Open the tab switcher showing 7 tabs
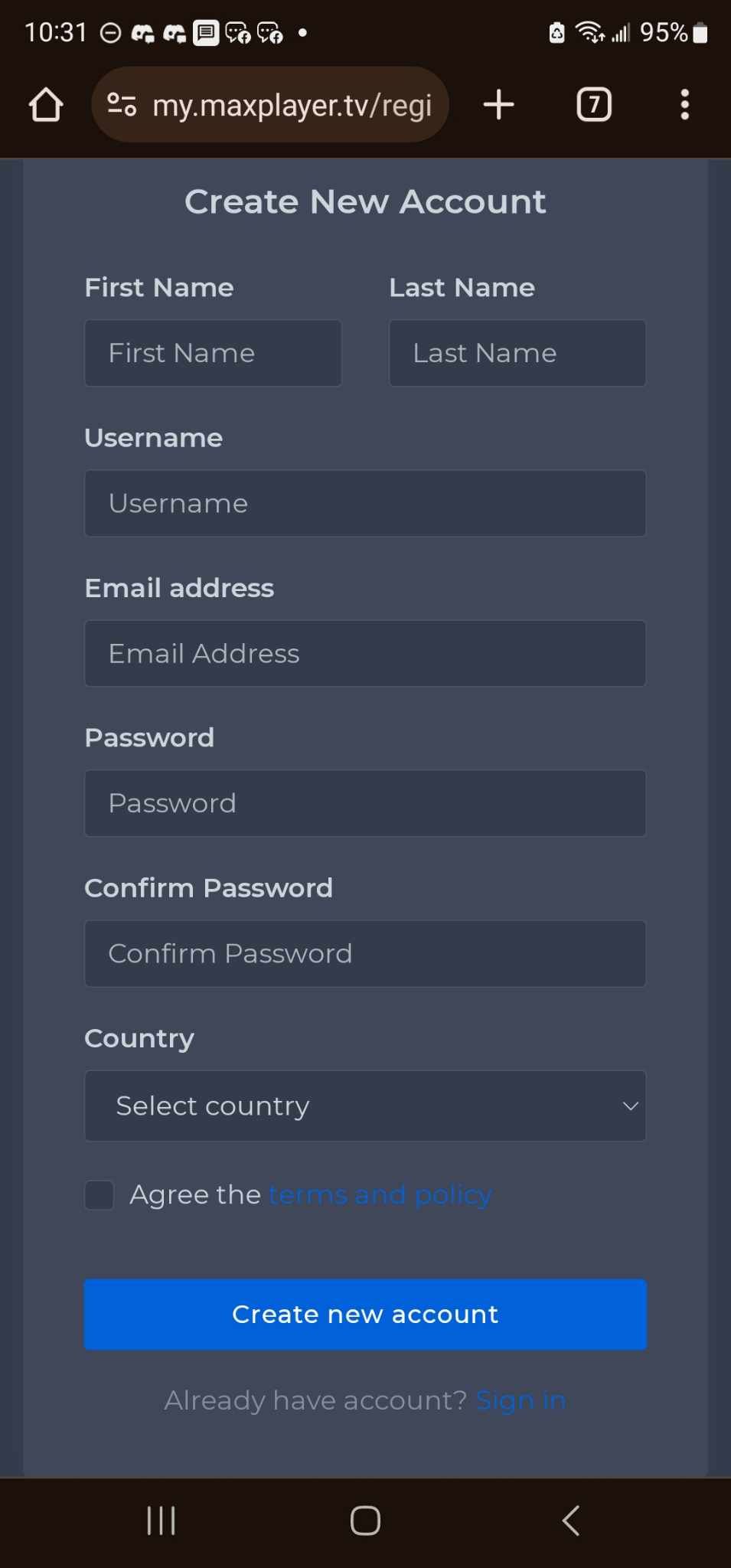Screen dimensions: 731x1568 pos(594,105)
